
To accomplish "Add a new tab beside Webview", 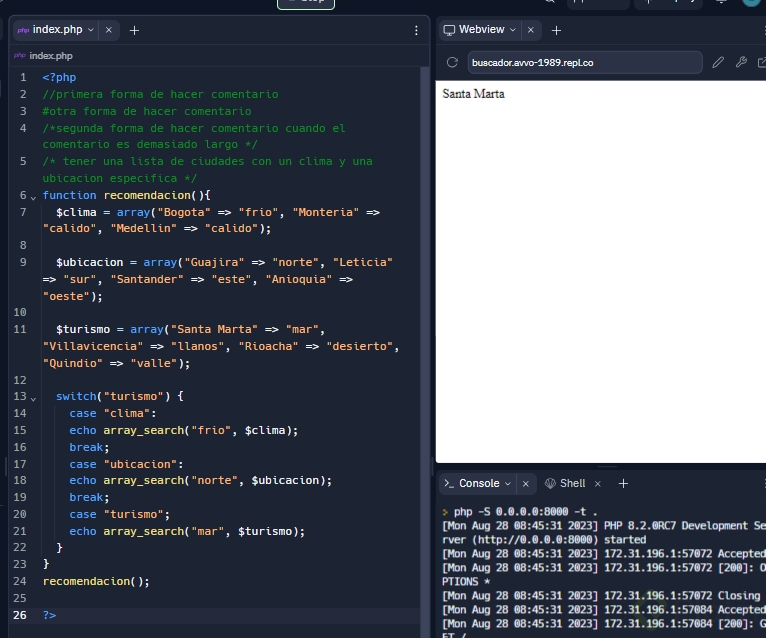I will (556, 30).
